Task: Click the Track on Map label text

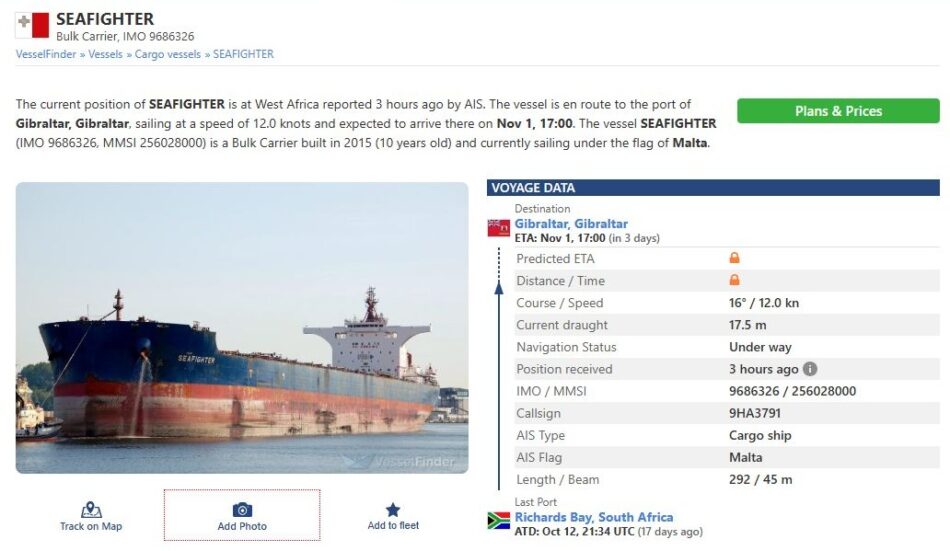Action: click(x=91, y=526)
